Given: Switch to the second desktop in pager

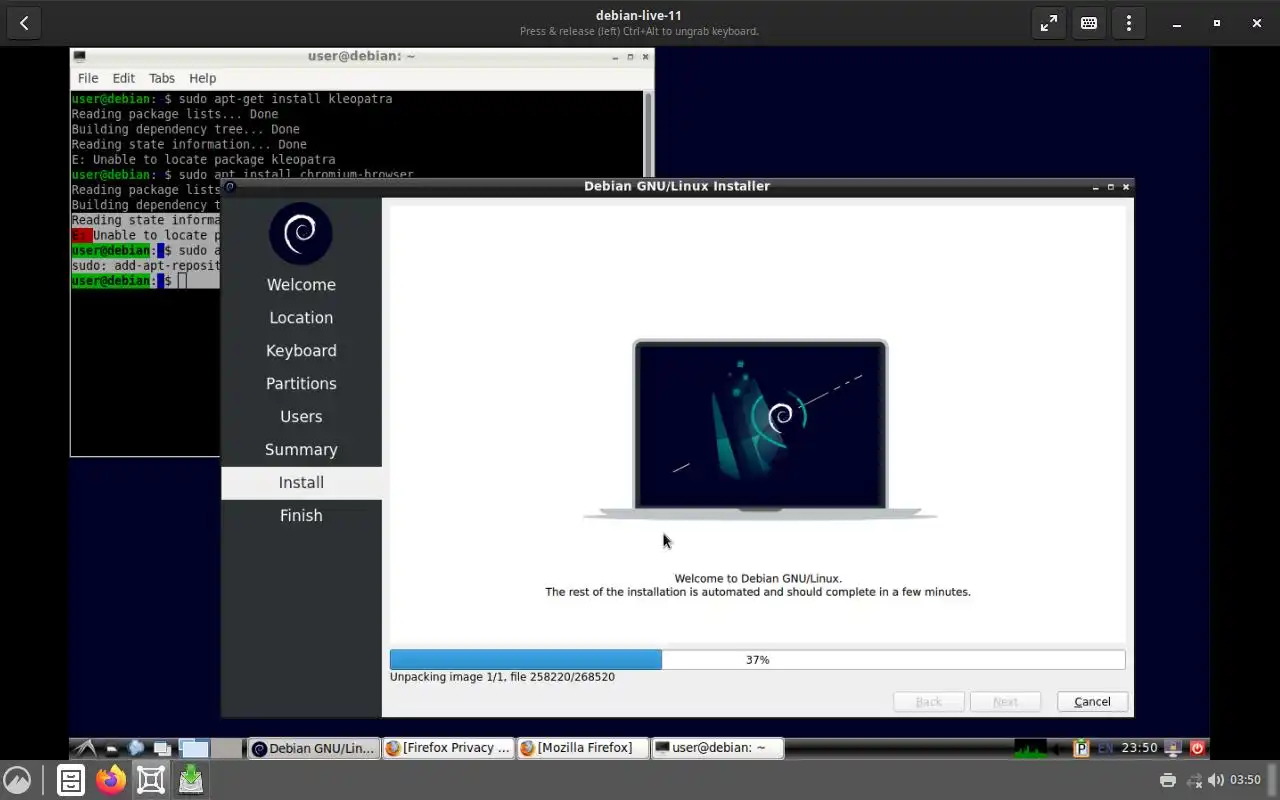Looking at the screenshot, I should pos(227,748).
